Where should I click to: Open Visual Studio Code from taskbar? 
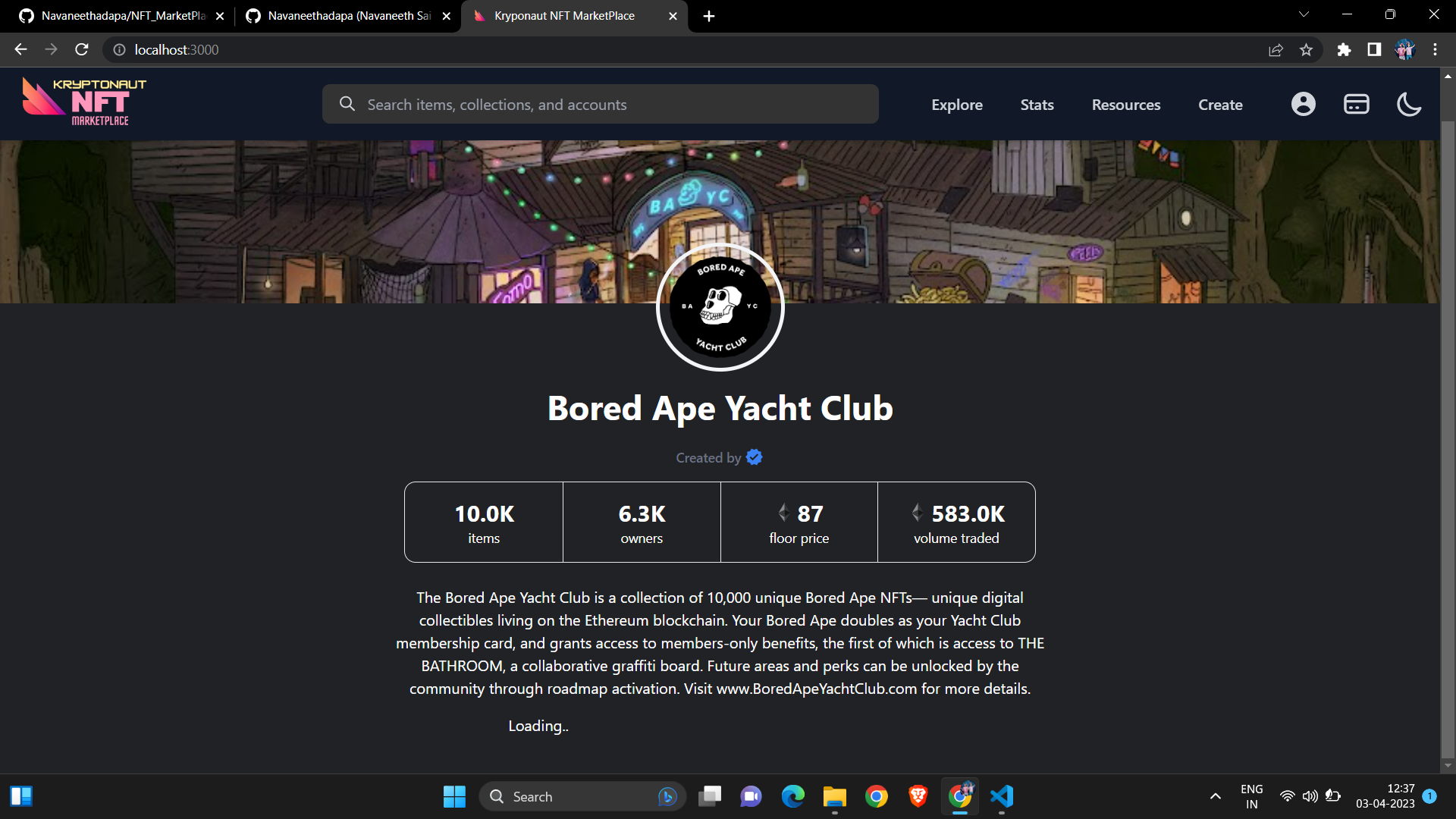point(1001,796)
